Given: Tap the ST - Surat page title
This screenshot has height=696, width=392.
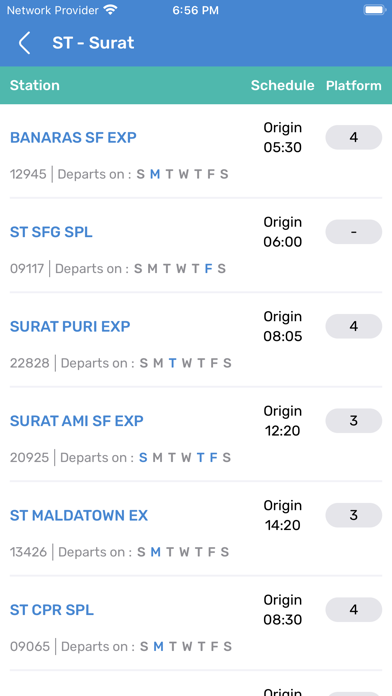Looking at the screenshot, I should pos(93,43).
